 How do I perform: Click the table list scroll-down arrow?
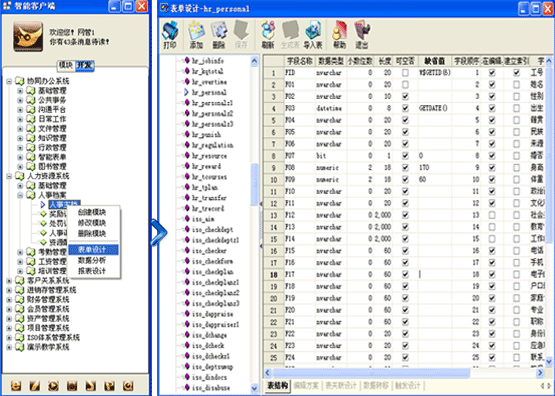(x=254, y=388)
